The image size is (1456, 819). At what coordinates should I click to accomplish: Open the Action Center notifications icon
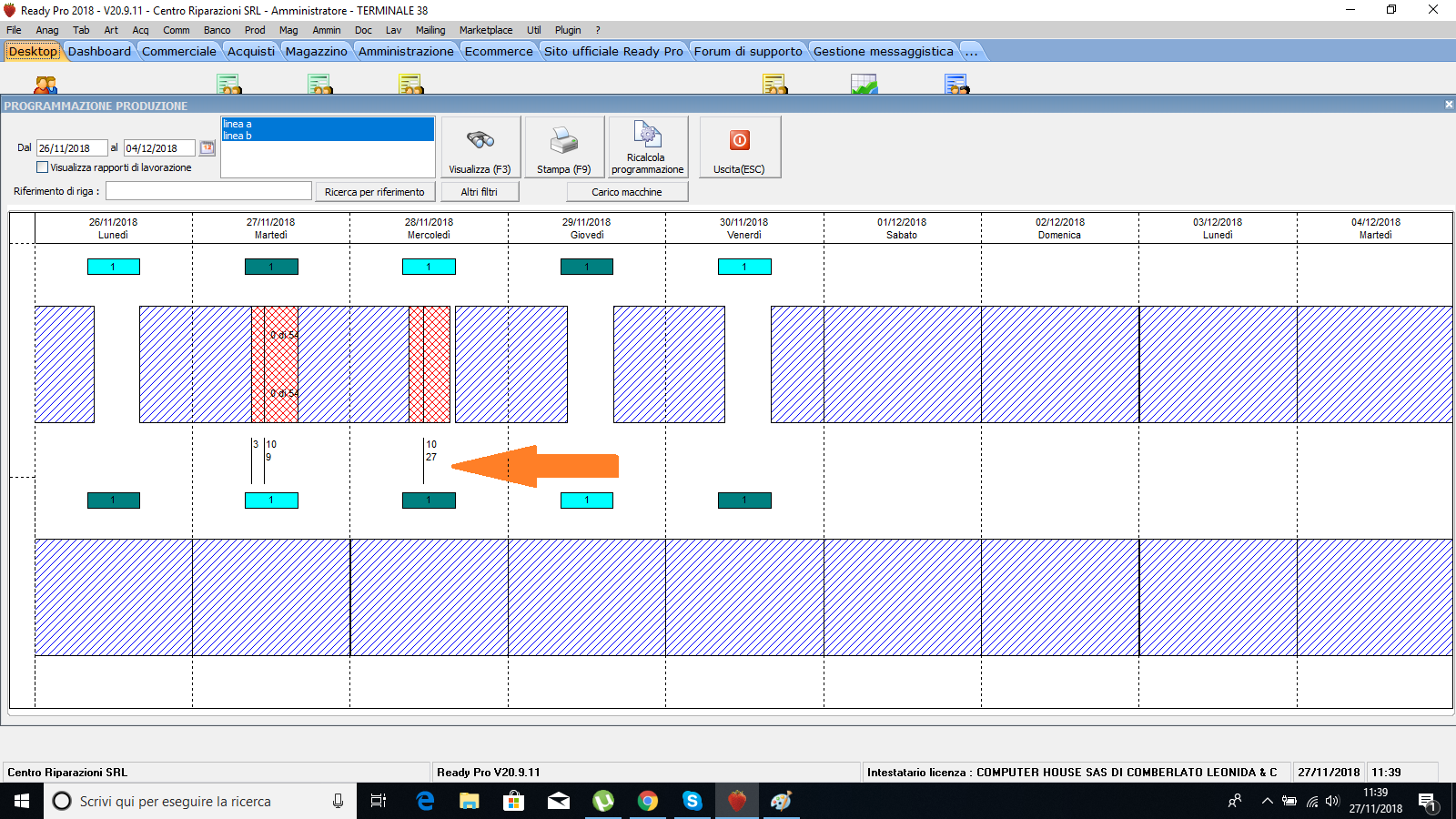tap(1427, 802)
